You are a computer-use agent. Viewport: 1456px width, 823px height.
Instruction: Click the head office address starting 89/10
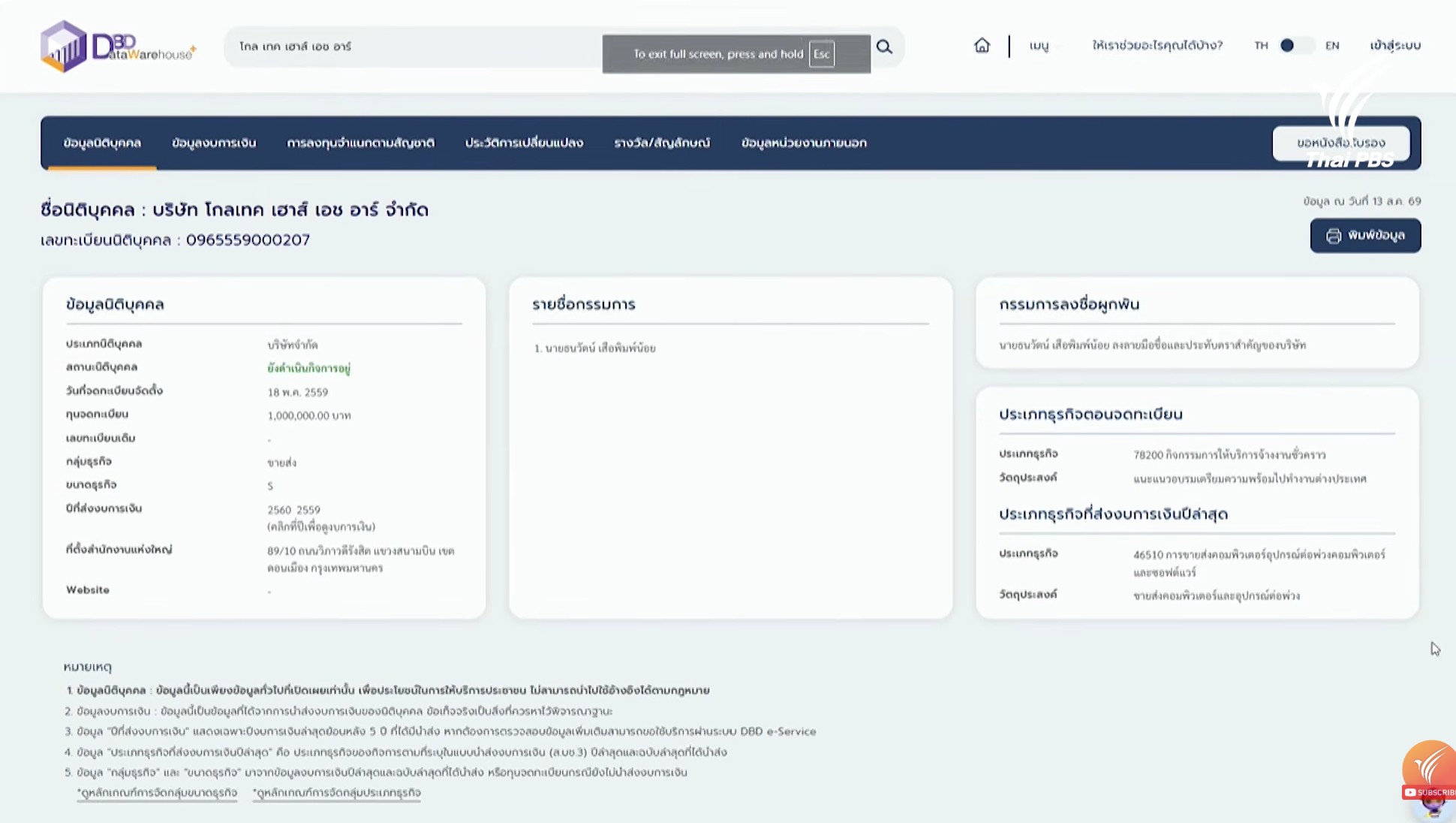(361, 559)
